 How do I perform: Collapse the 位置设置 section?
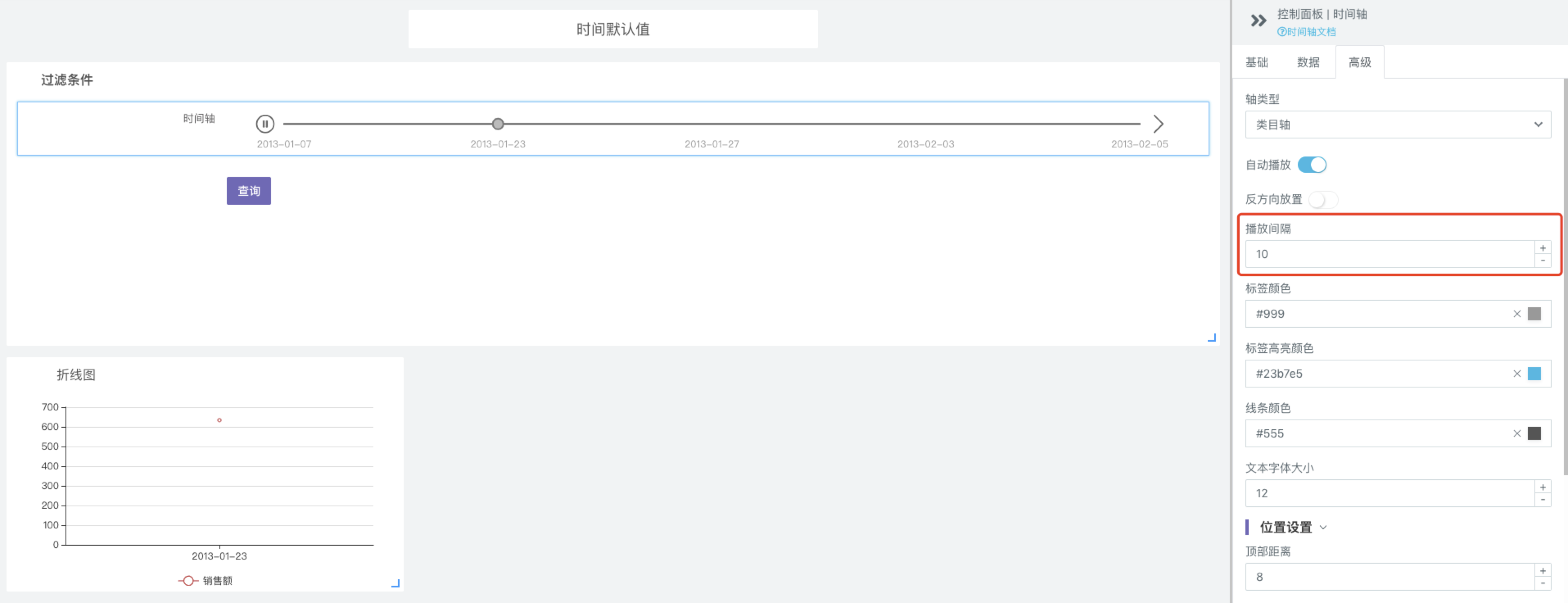(1323, 528)
